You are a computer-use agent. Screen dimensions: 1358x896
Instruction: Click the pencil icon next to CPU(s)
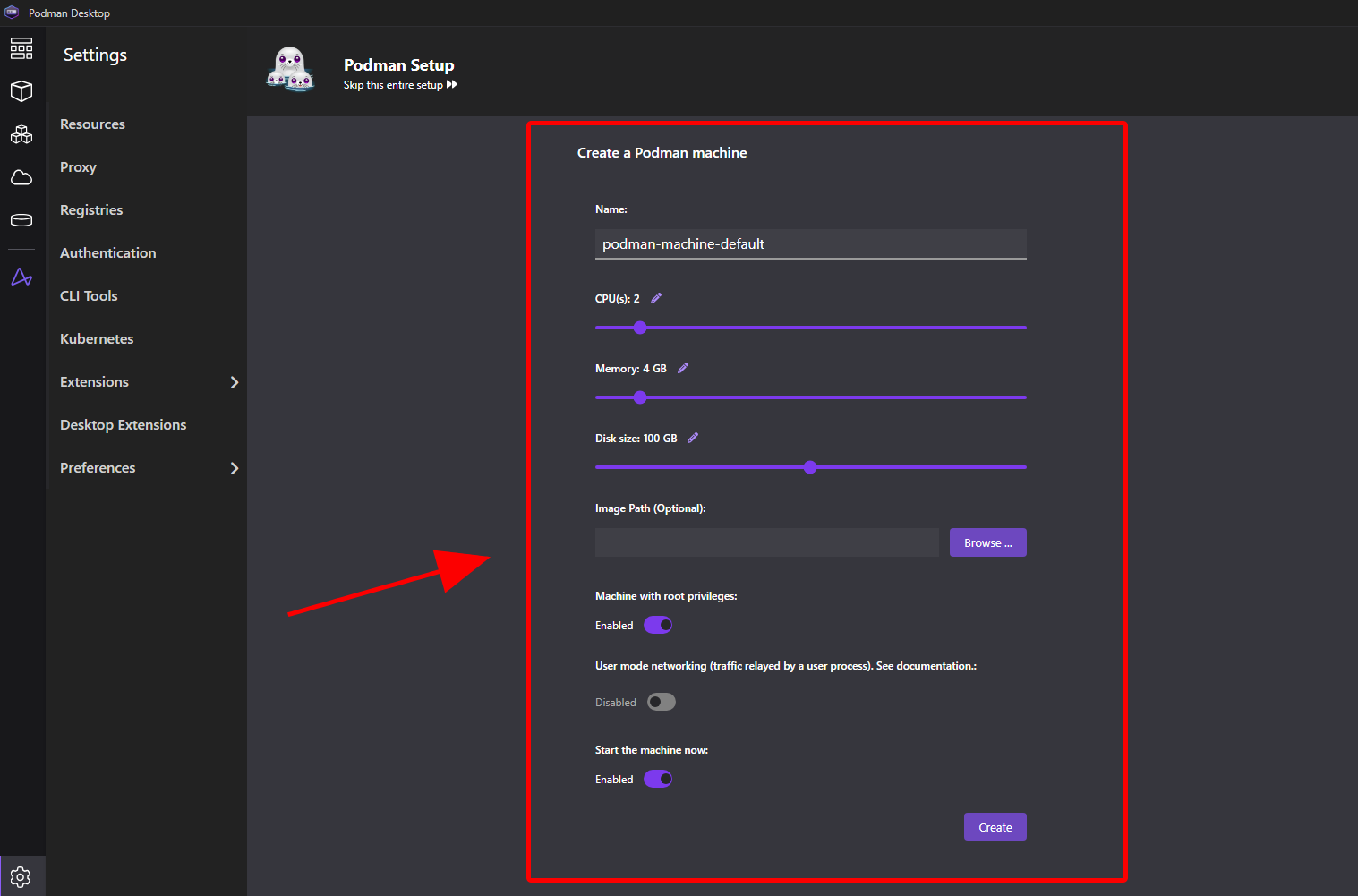pyautogui.click(x=656, y=298)
